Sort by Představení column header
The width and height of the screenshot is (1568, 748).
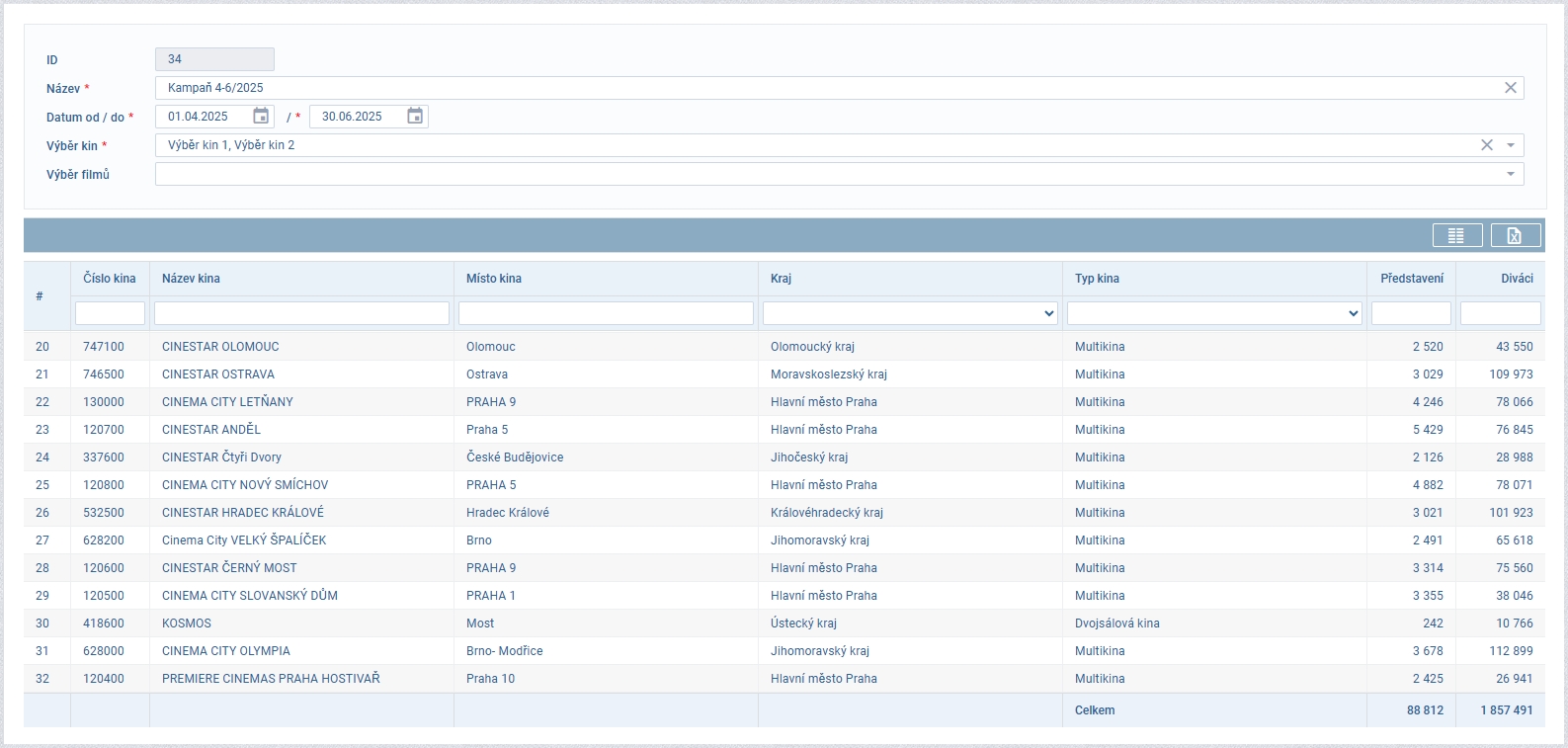point(1411,279)
